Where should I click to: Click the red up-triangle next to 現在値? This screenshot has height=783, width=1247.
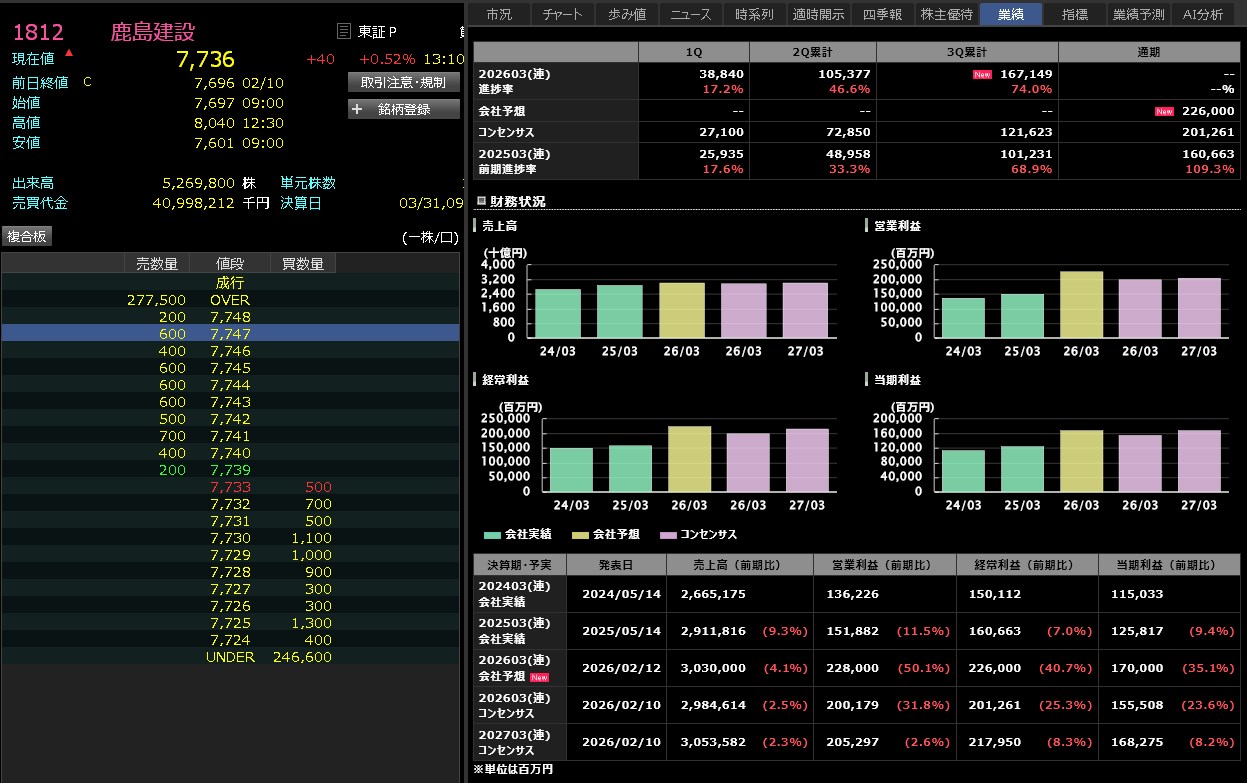(68, 52)
